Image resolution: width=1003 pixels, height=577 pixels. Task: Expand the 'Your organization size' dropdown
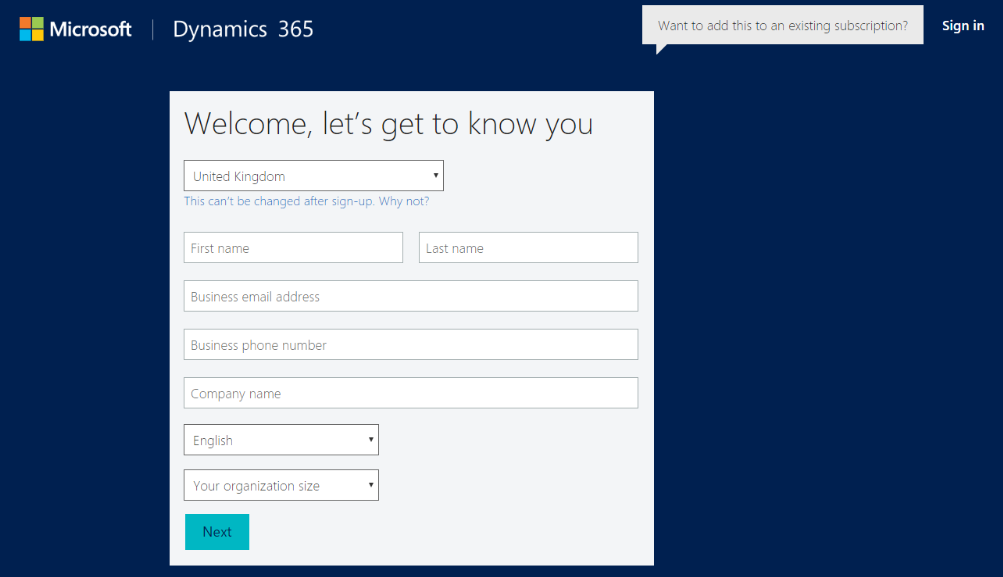[281, 486]
